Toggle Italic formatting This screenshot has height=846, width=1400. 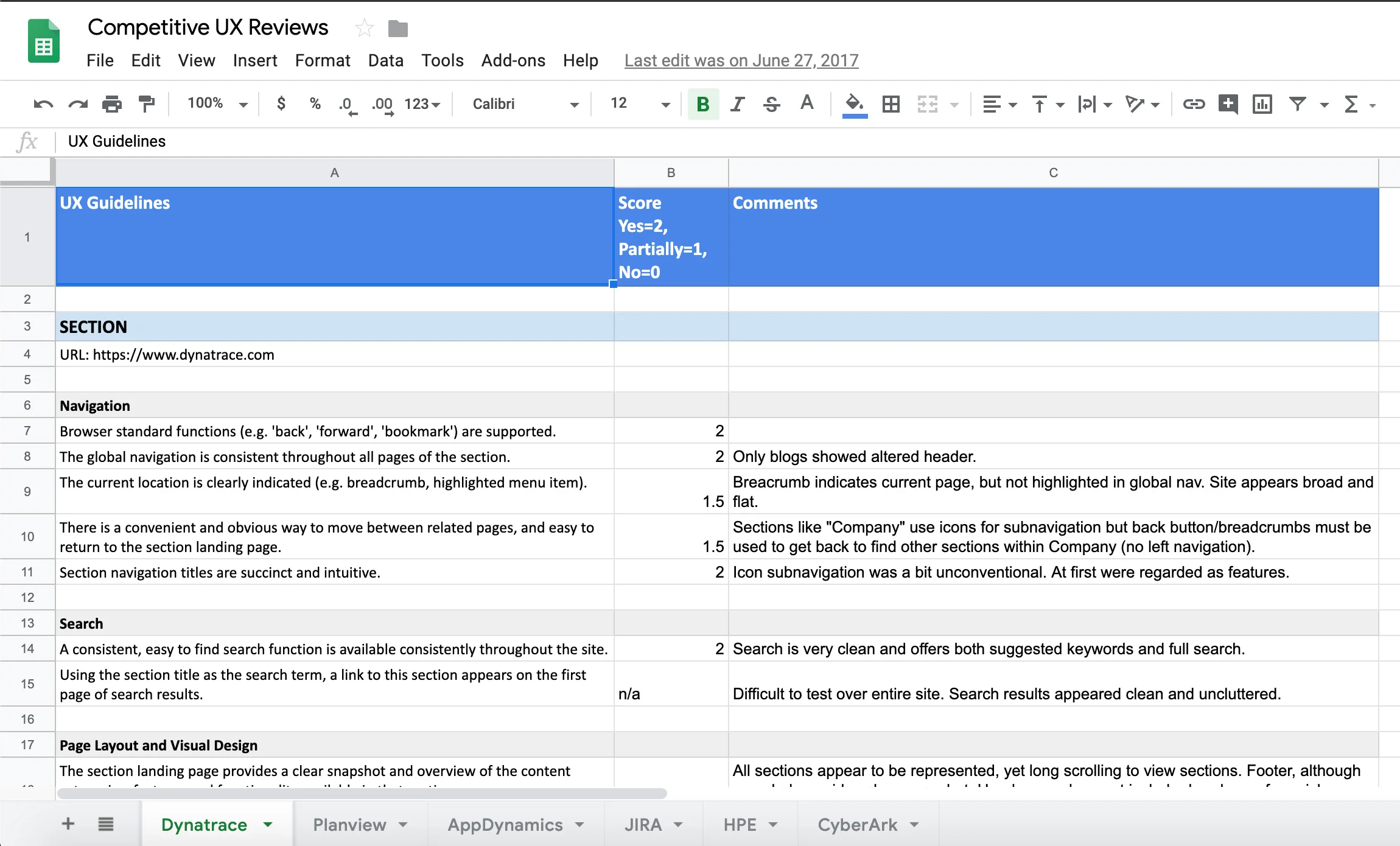(737, 104)
